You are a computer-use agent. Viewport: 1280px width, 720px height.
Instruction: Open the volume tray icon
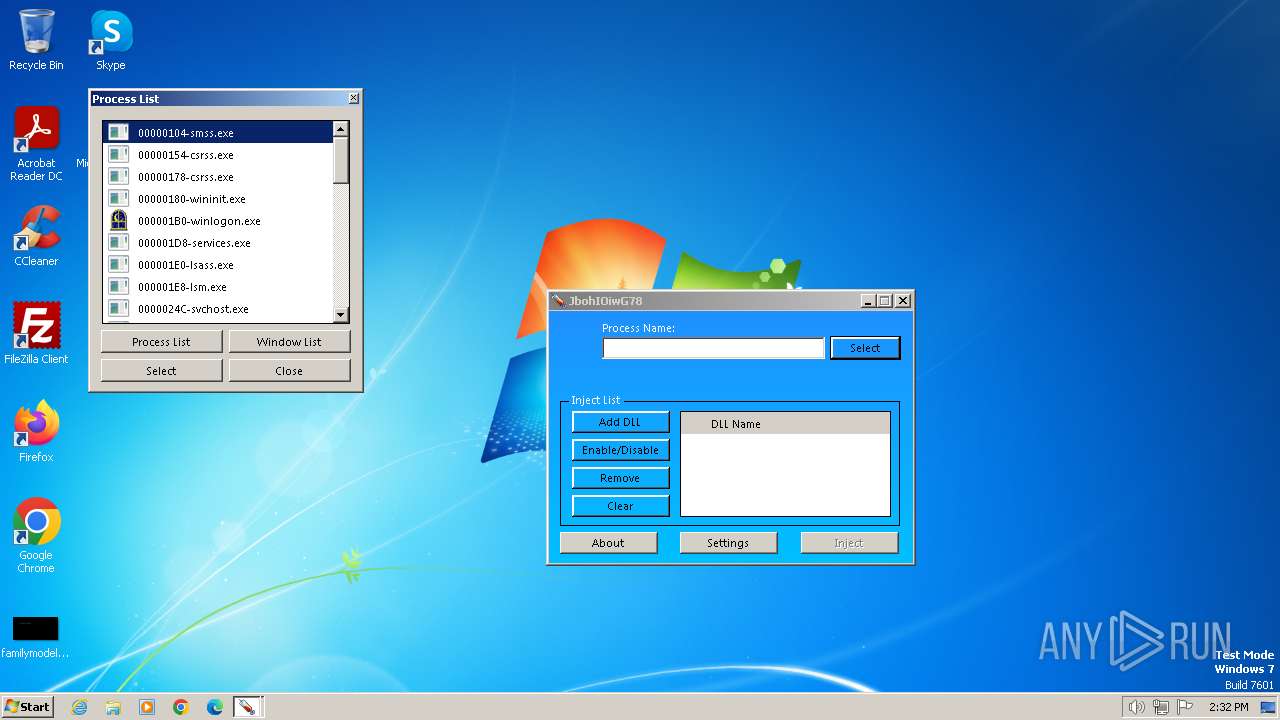tap(1137, 707)
